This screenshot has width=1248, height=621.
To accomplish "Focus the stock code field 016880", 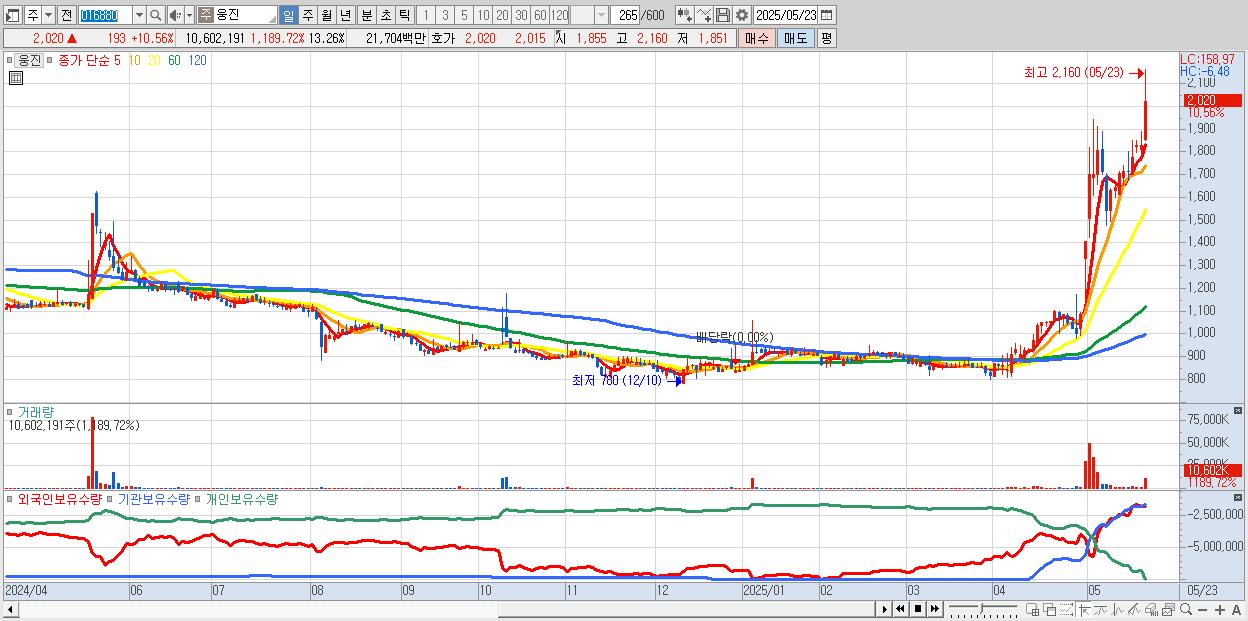I will pos(104,15).
